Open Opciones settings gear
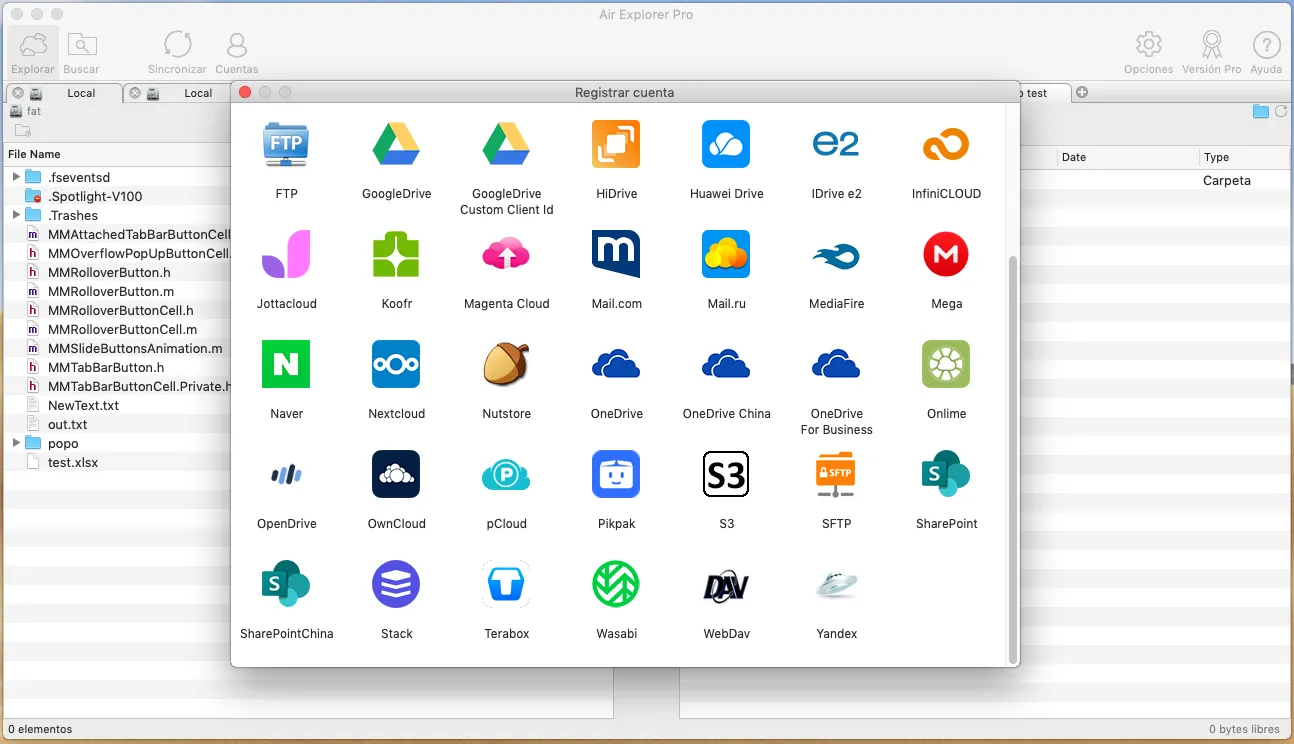The image size is (1294, 744). [1148, 52]
